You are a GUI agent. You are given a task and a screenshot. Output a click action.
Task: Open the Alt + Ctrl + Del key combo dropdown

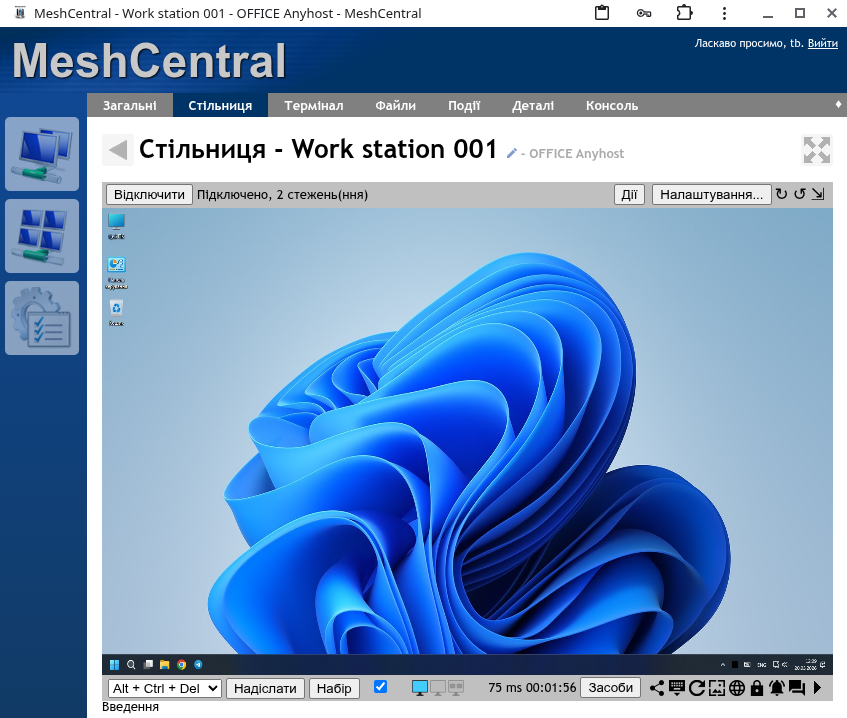(x=165, y=688)
